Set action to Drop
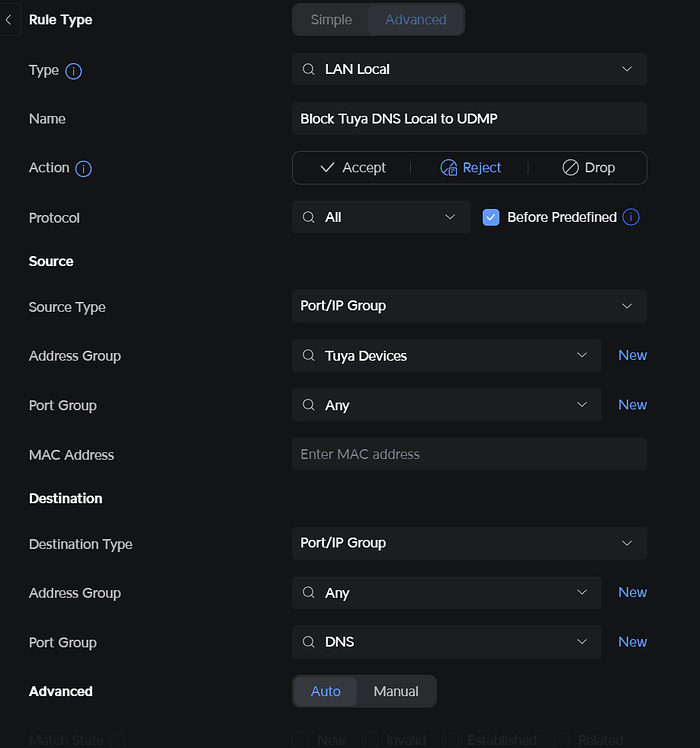The height and width of the screenshot is (748, 700). pyautogui.click(x=588, y=167)
